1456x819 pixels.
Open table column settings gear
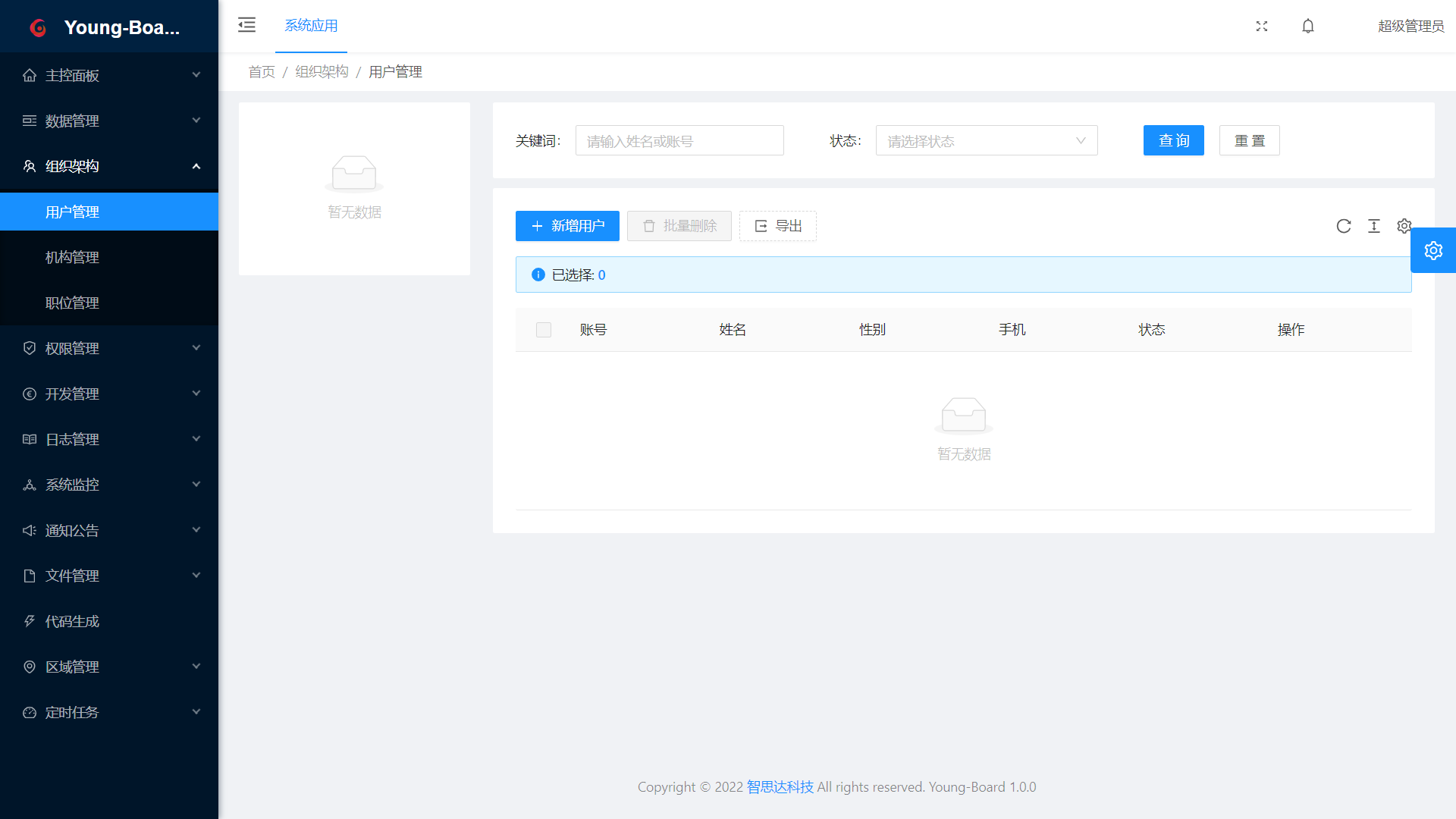pos(1404,226)
